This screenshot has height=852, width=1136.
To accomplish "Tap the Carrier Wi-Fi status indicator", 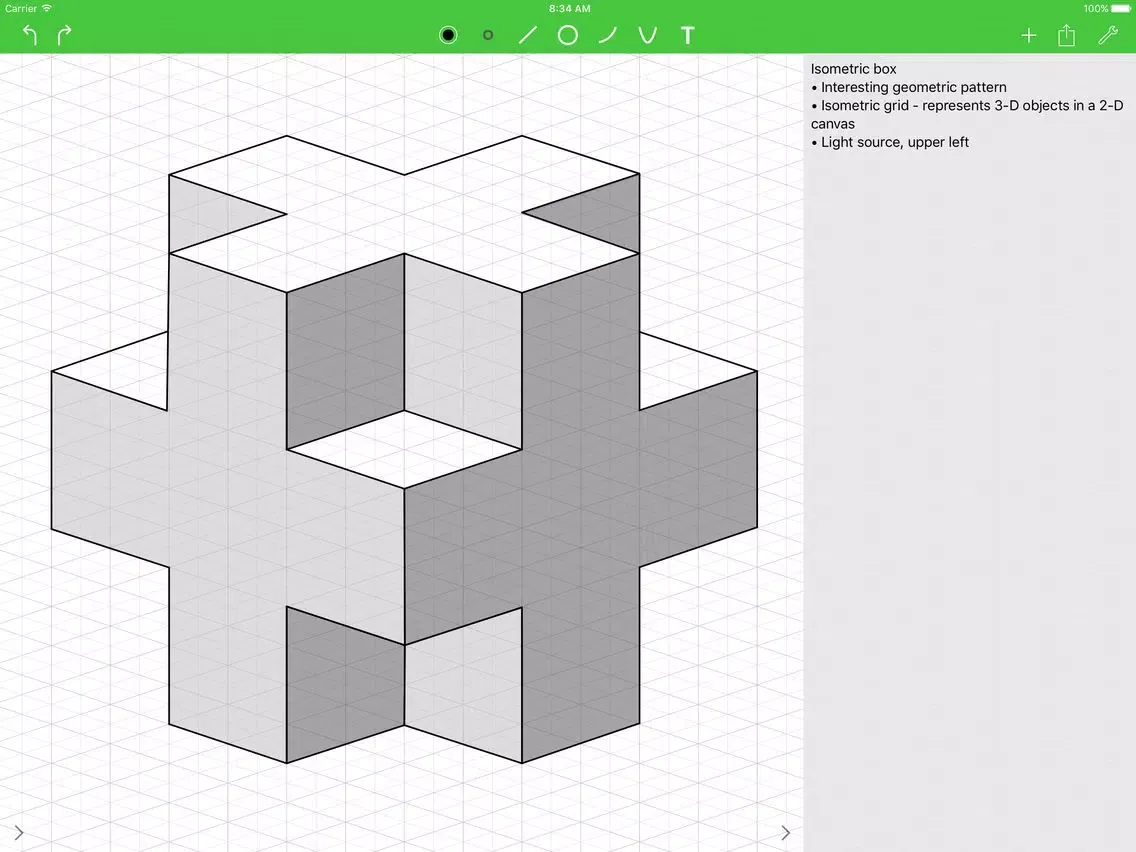I will coord(28,9).
